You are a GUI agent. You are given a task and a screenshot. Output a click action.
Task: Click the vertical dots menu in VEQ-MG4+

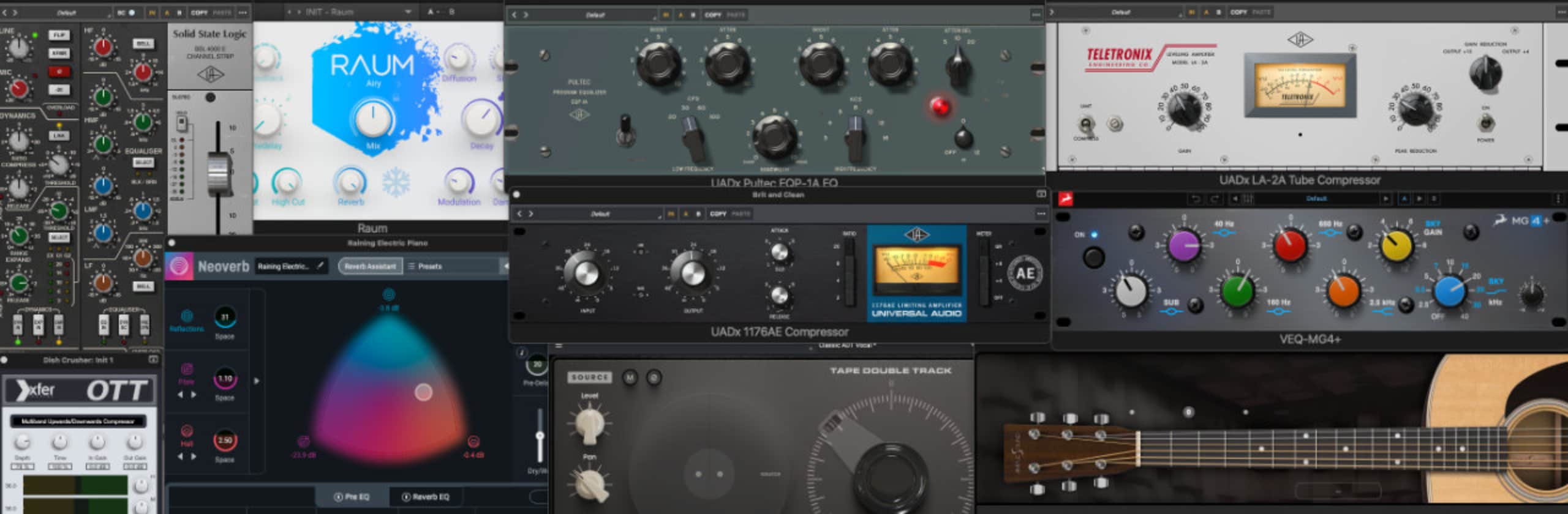coord(1558,199)
